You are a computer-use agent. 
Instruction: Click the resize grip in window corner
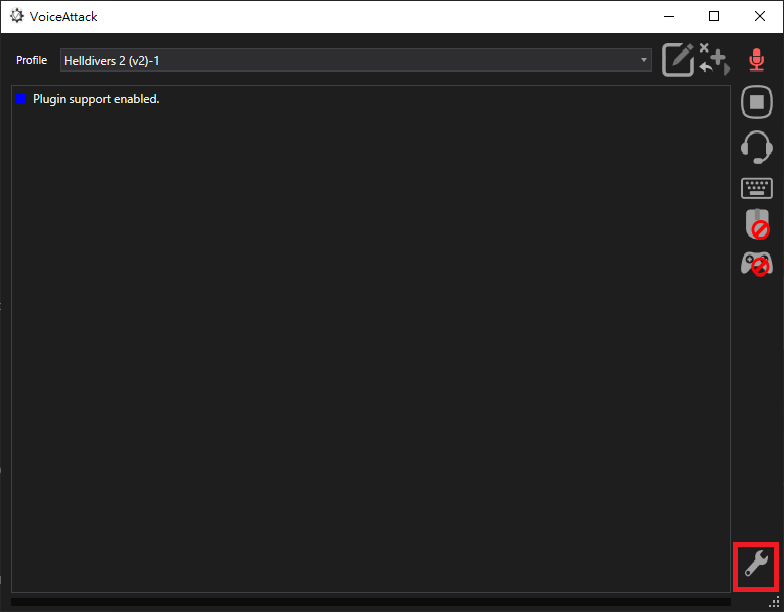click(775, 603)
